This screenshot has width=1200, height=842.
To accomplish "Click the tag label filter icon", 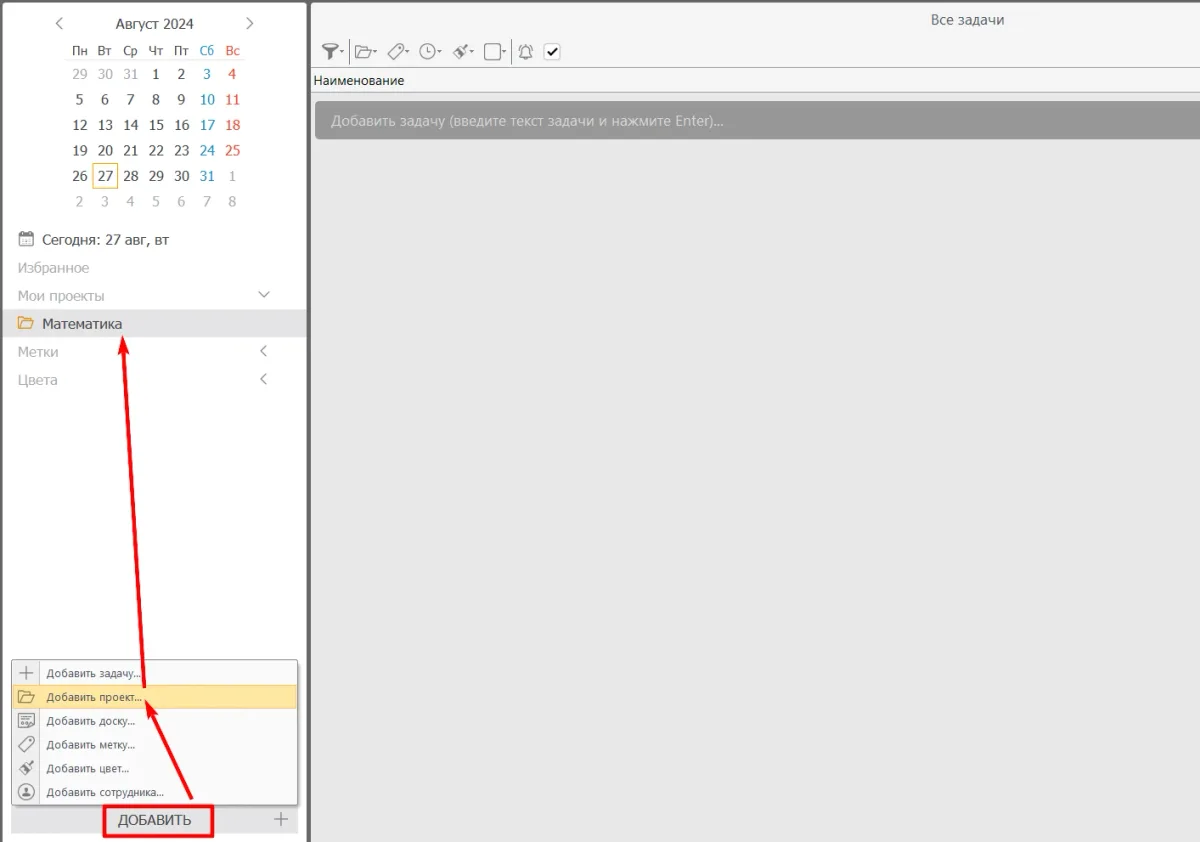I will coord(397,52).
